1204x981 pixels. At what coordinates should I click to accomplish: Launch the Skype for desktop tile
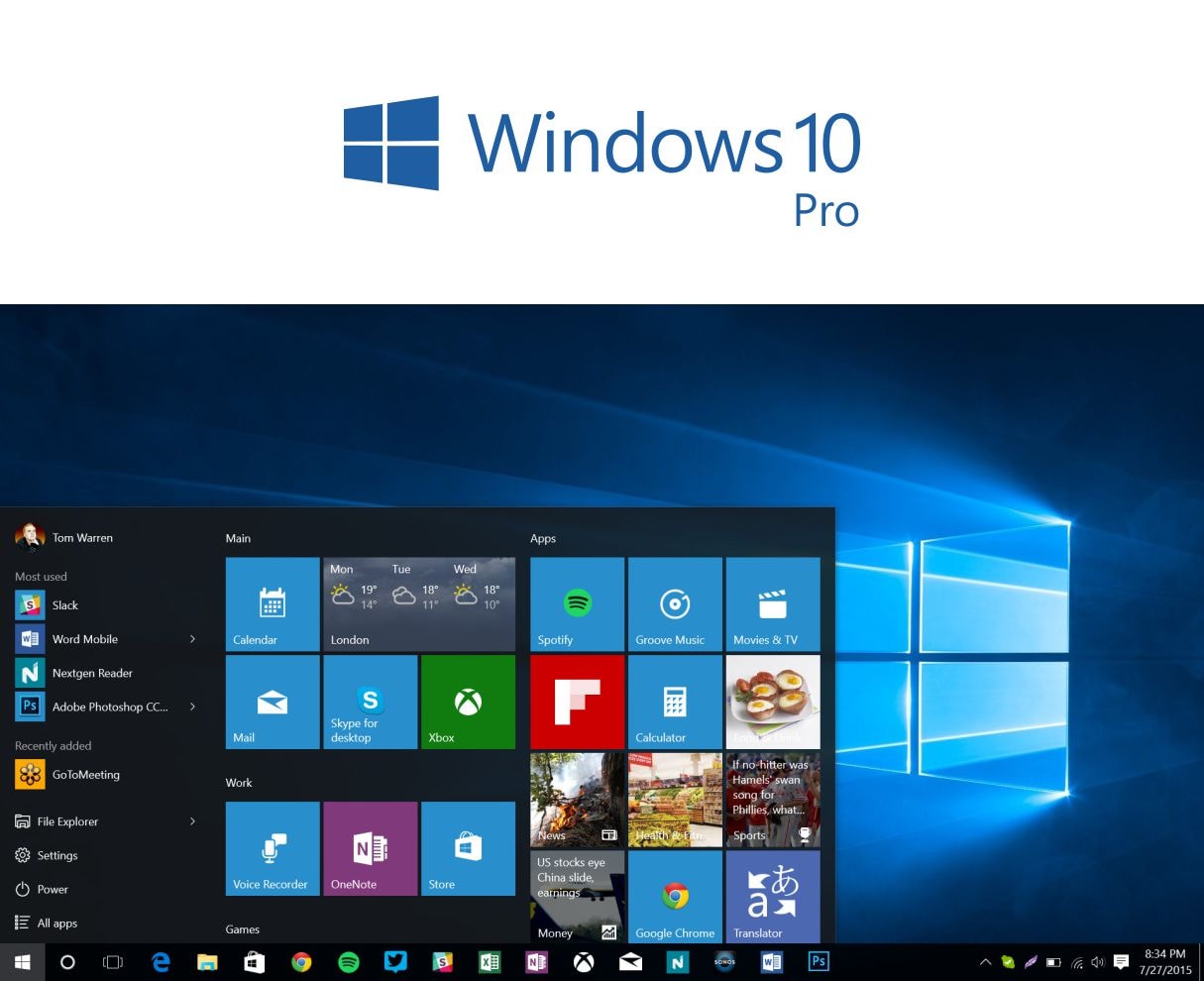(371, 702)
